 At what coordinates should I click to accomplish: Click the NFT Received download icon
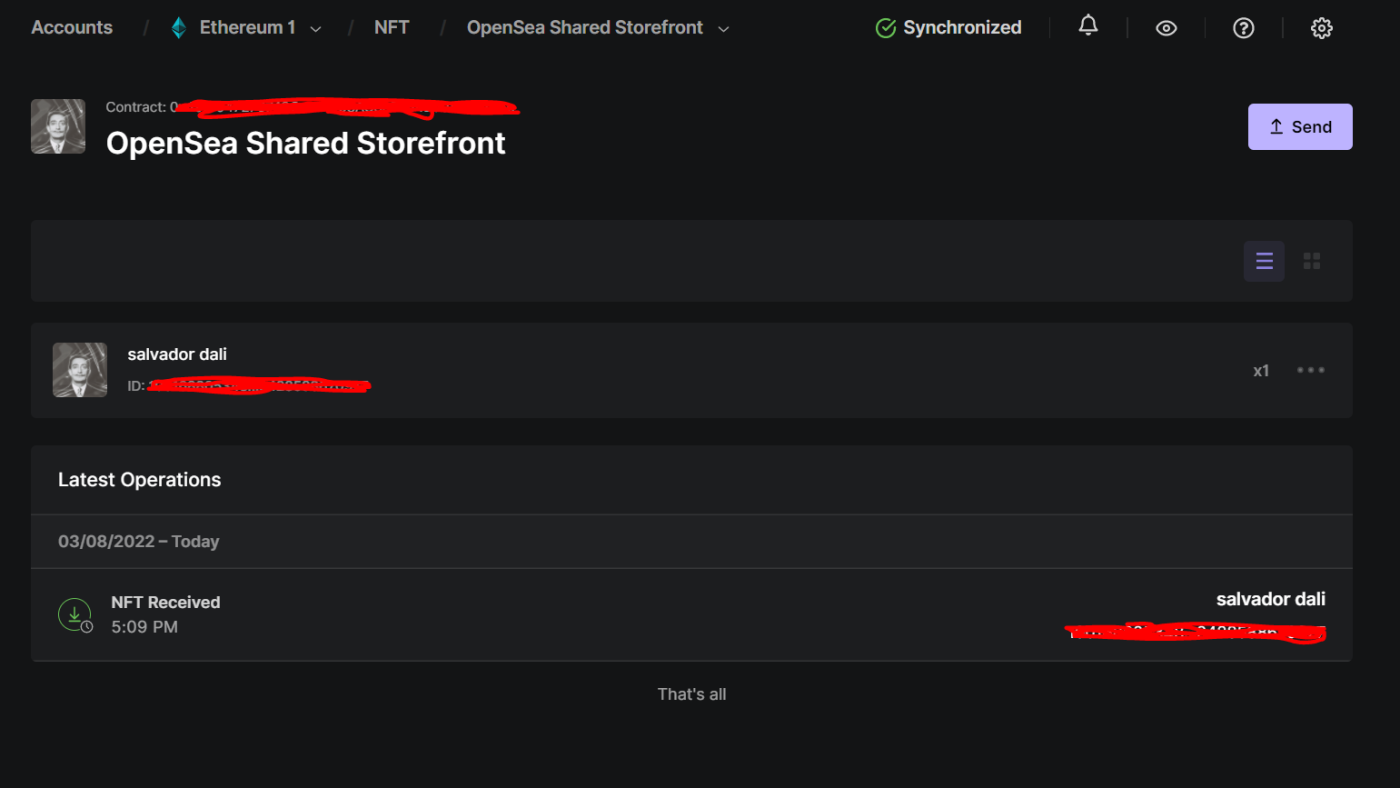[75, 614]
